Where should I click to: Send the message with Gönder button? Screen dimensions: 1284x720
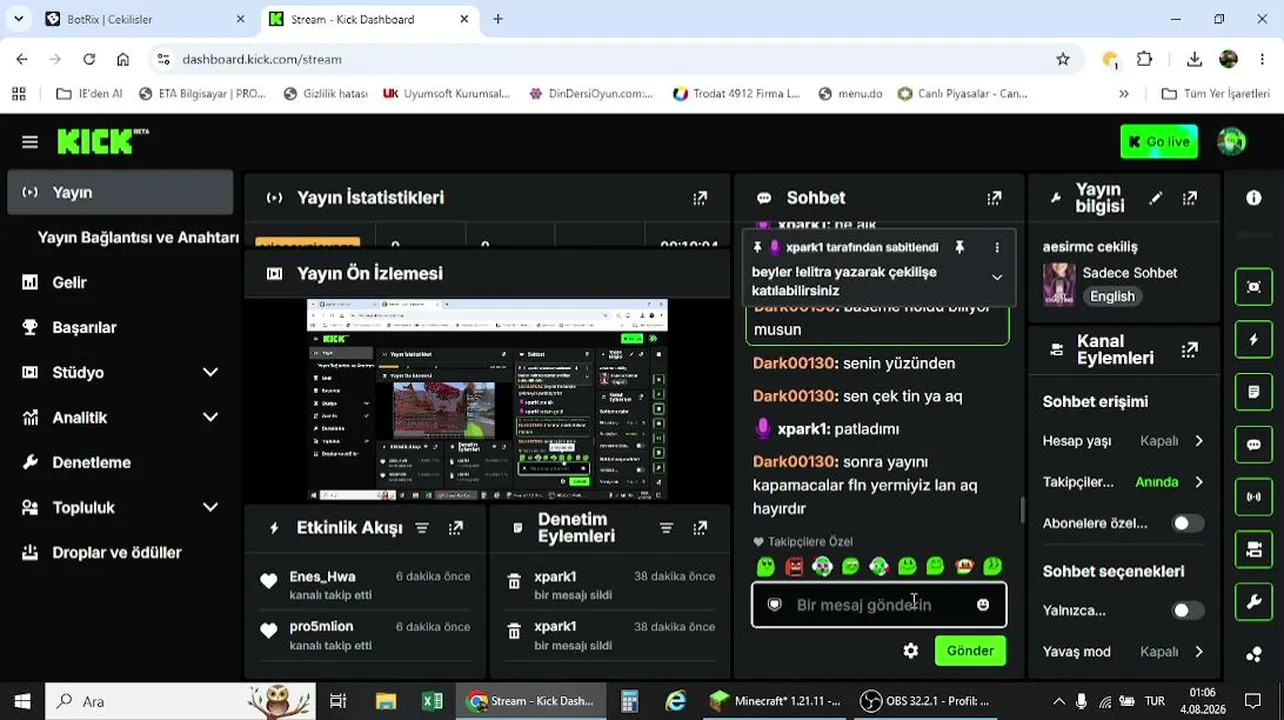970,651
